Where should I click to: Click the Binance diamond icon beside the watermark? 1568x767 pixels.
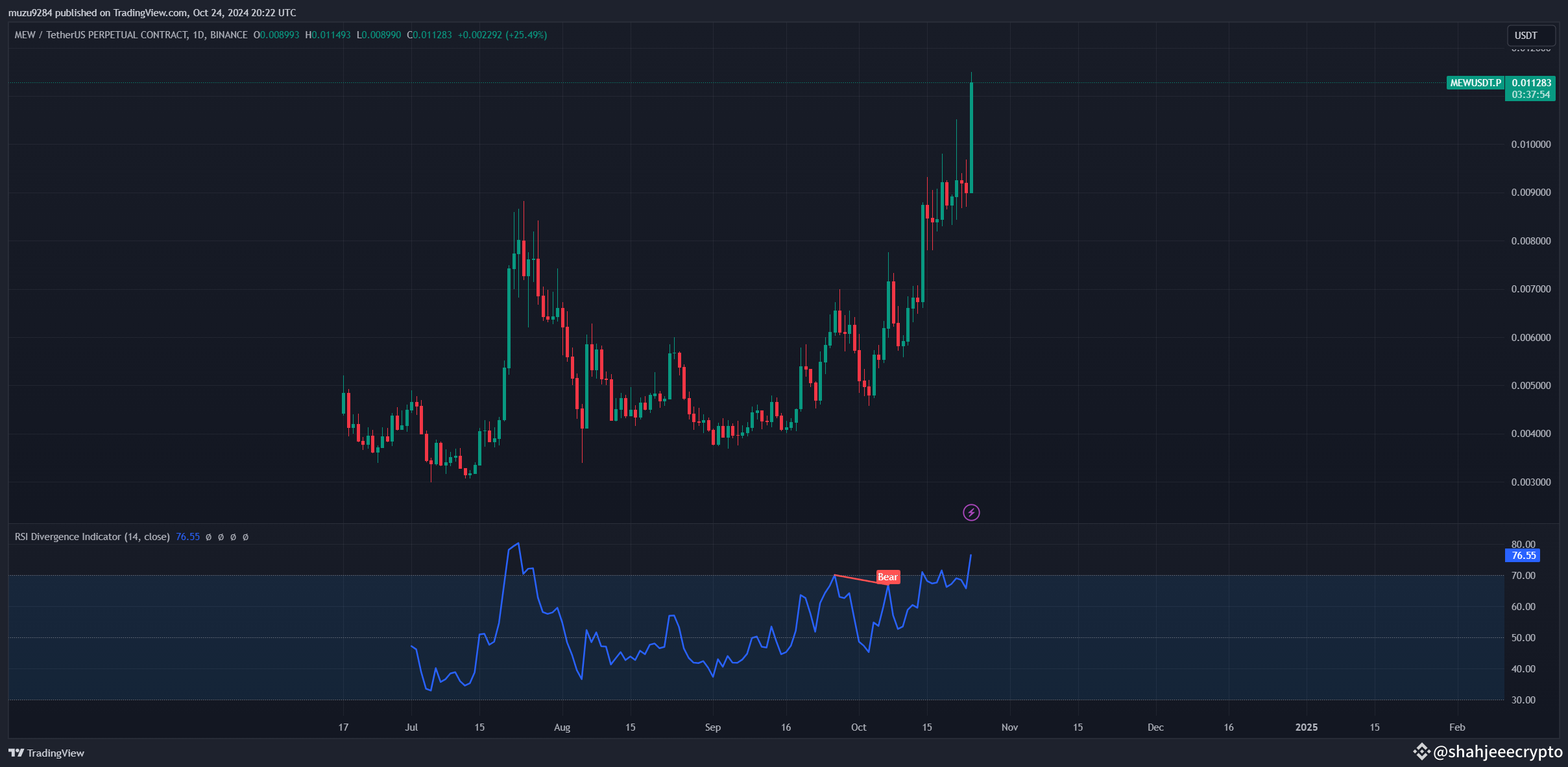tap(1421, 751)
